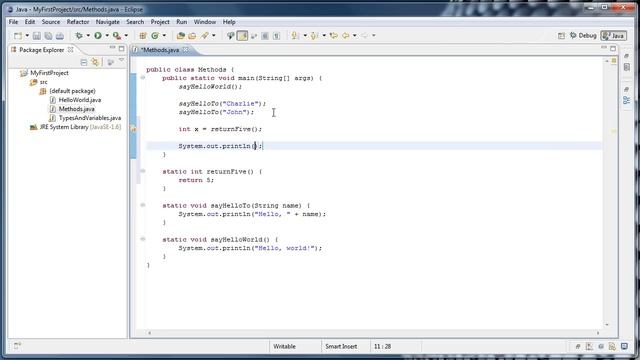Image resolution: width=640 pixels, height=360 pixels.
Task: Select TypesAndVariables.java in Package Explorer
Action: pyautogui.click(x=85, y=118)
